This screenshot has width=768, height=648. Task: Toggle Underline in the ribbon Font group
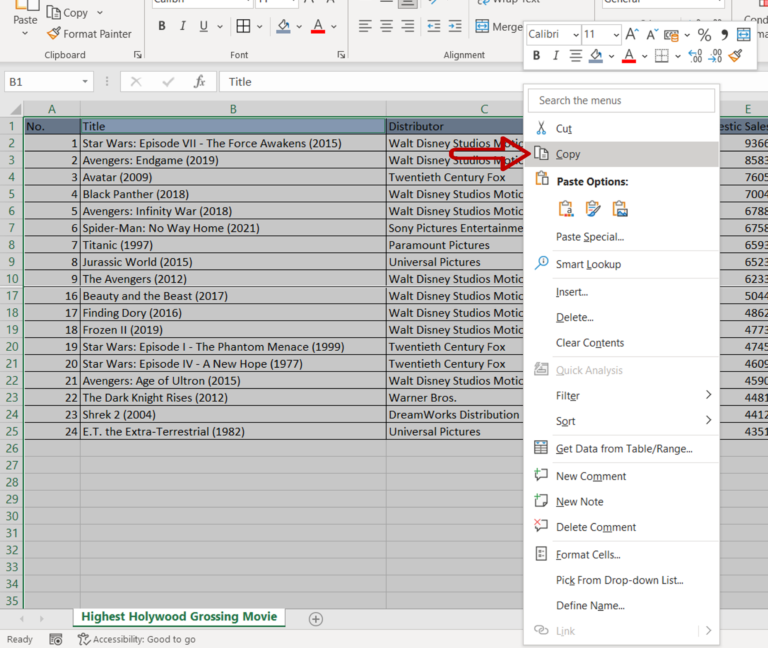pyautogui.click(x=204, y=26)
